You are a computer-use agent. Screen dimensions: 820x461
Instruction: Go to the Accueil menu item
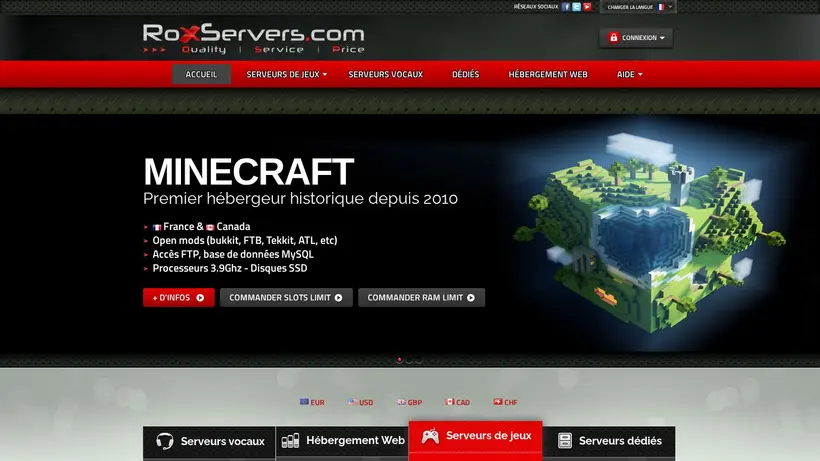pos(201,74)
